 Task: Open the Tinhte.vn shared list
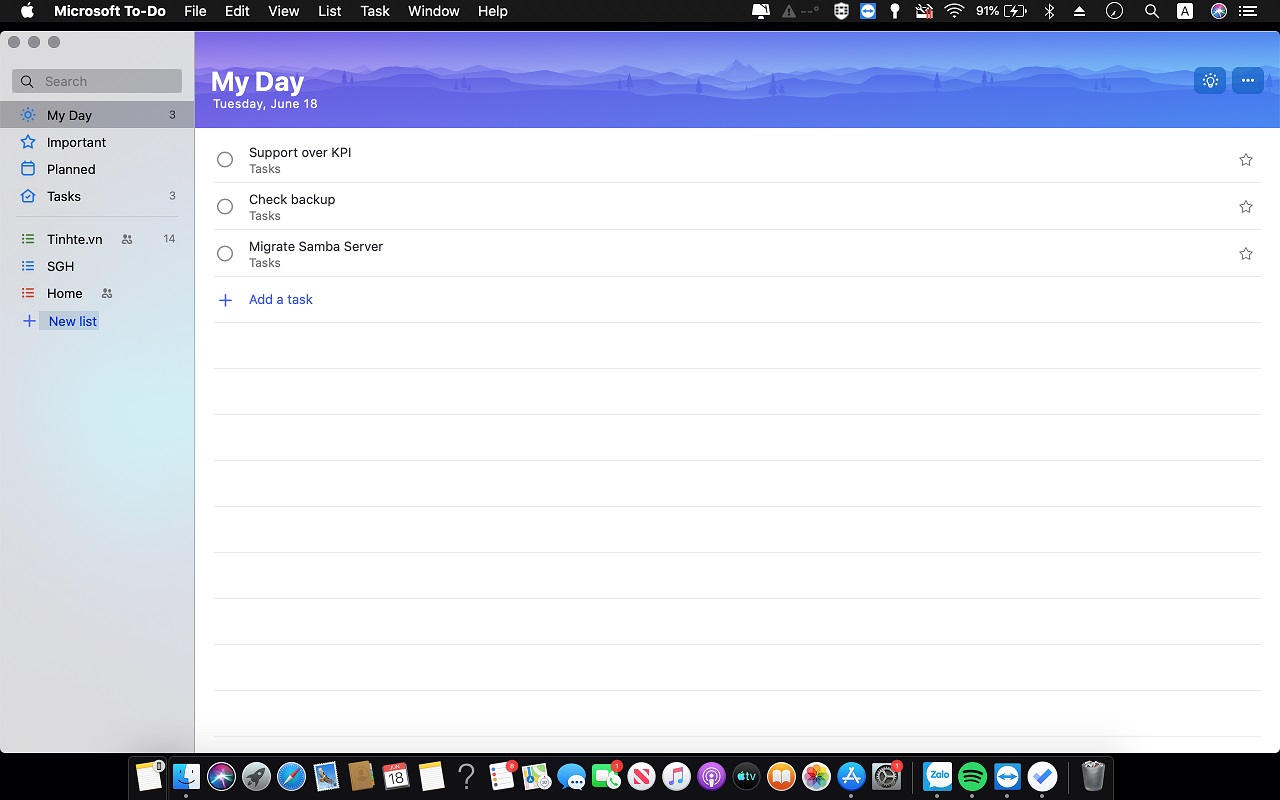[x=97, y=239]
